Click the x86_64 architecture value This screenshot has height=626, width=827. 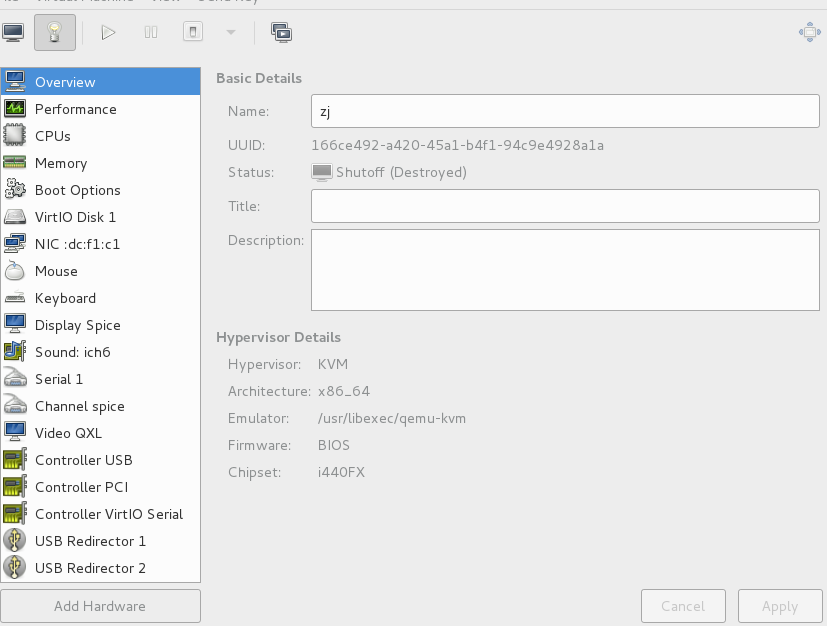[344, 391]
